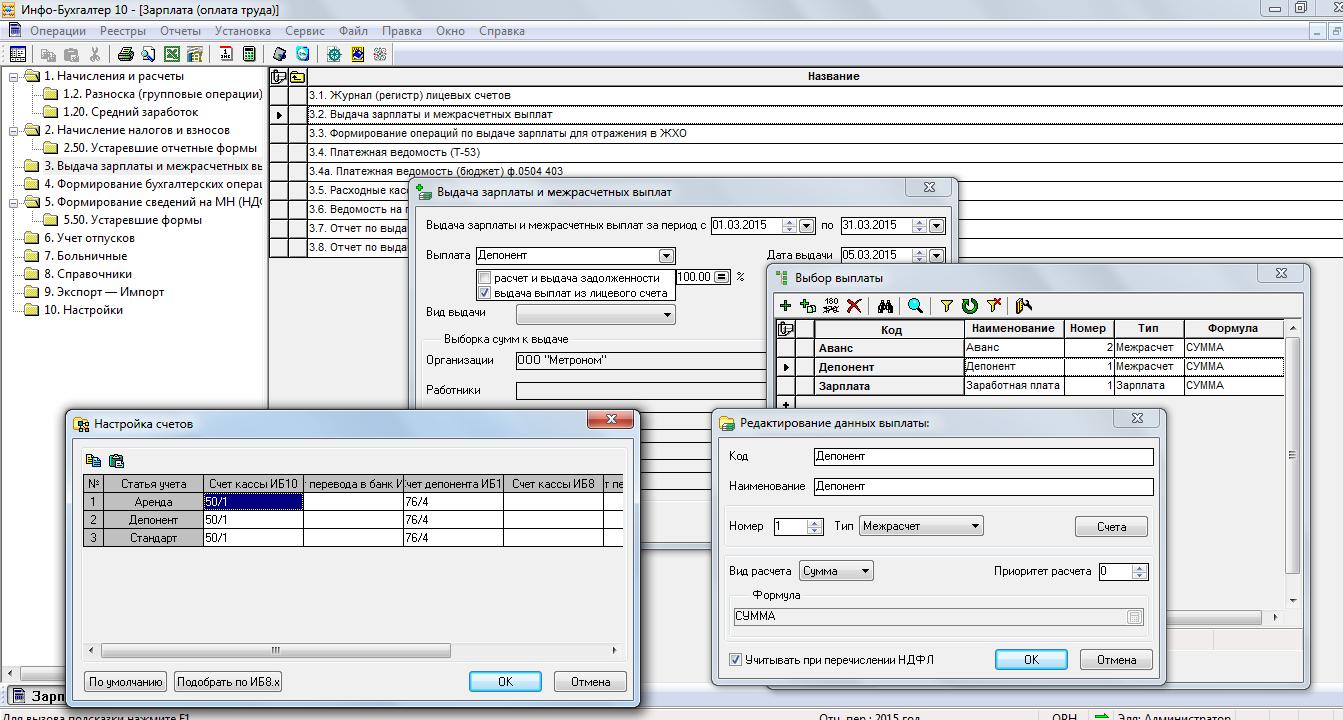Image resolution: width=1343 pixels, height=720 pixels.
Task: Open the calculator icon in the main toolbar
Action: click(249, 55)
